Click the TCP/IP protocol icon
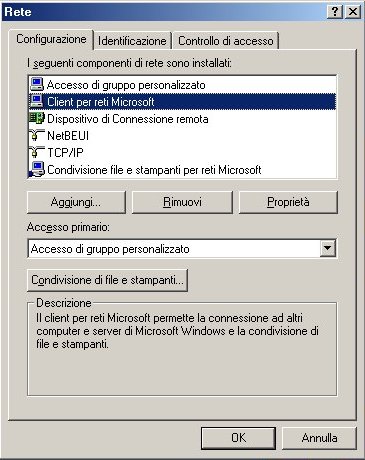The image size is (365, 460). pyautogui.click(x=37, y=152)
